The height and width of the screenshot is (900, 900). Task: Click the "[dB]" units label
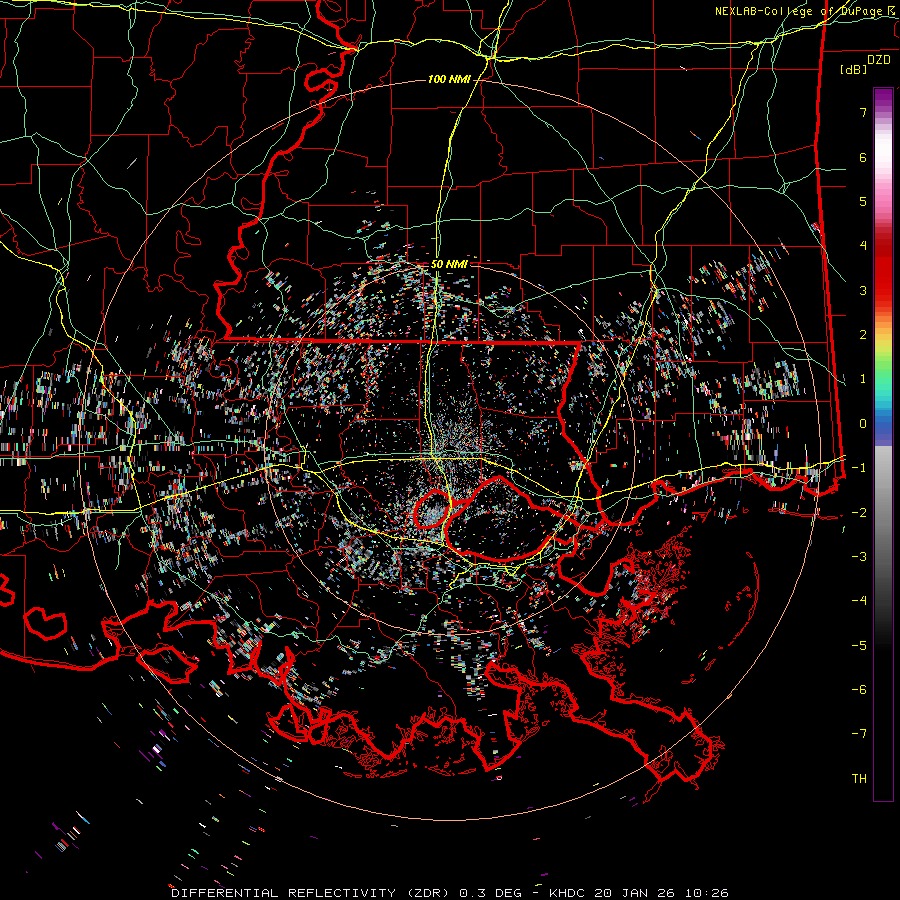tap(854, 69)
